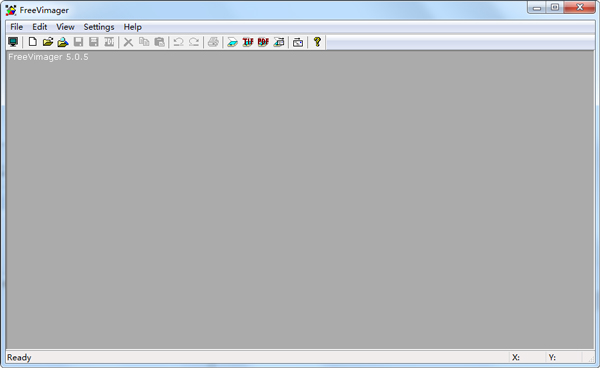Click the monitor full-screen toolbar icon

coord(13,42)
